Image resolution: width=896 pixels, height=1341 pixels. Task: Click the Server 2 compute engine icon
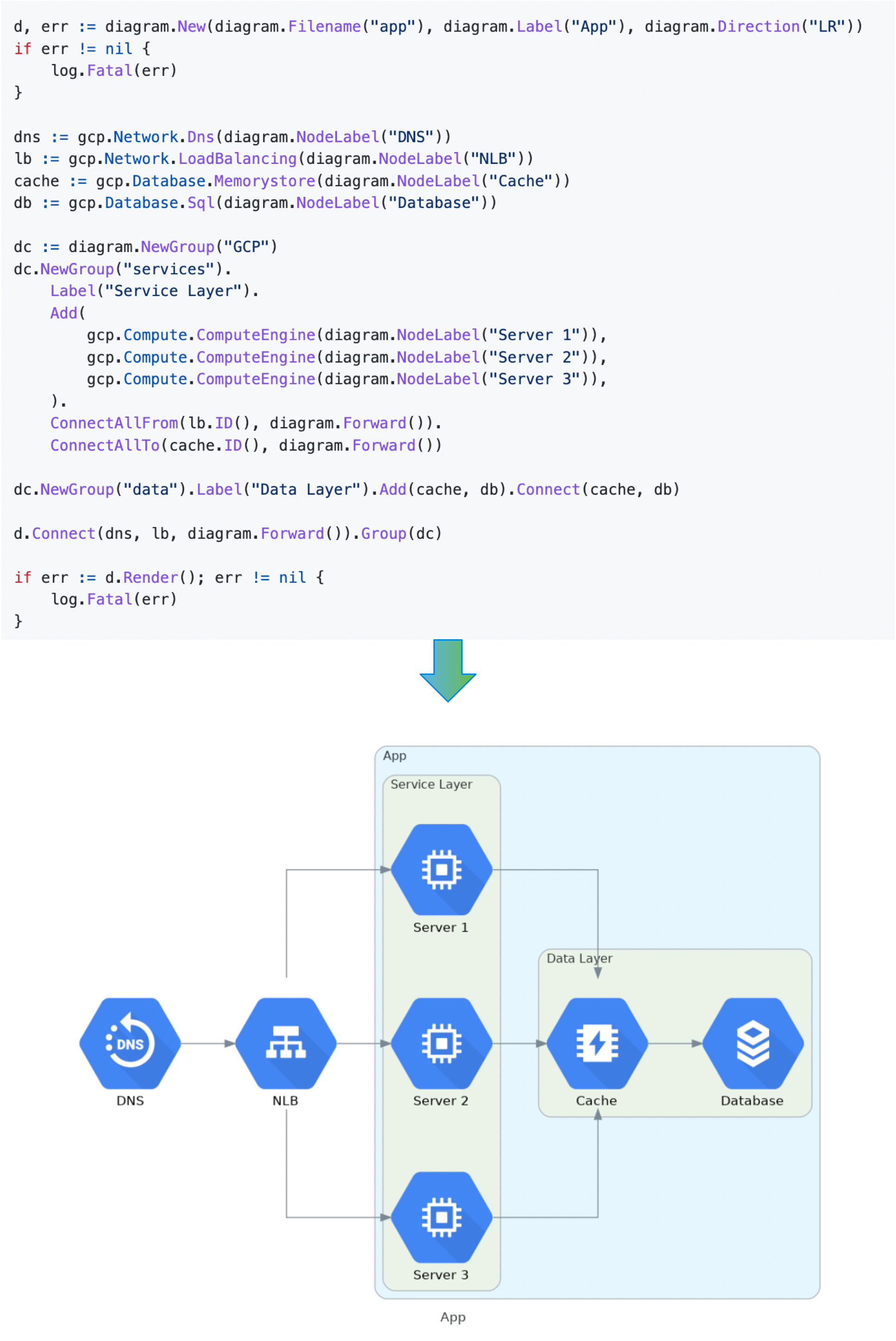[x=441, y=1044]
